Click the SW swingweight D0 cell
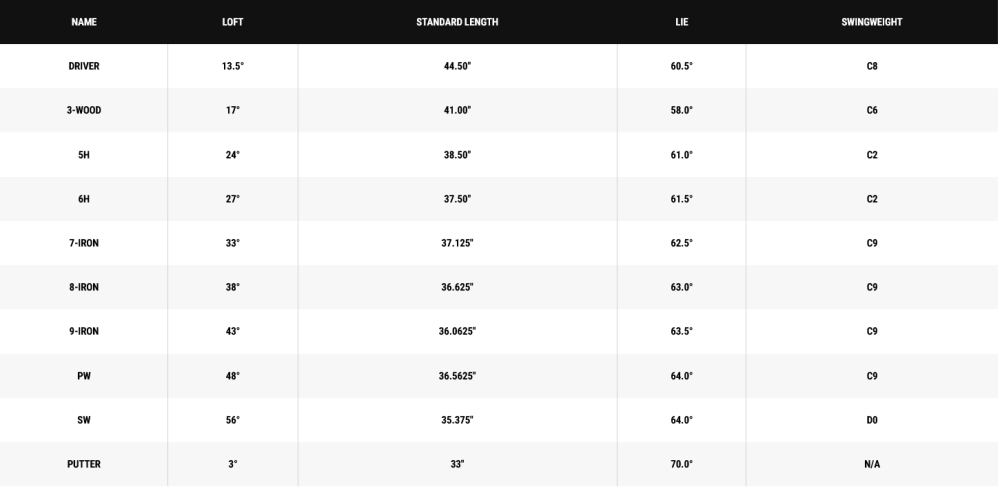 tap(872, 420)
